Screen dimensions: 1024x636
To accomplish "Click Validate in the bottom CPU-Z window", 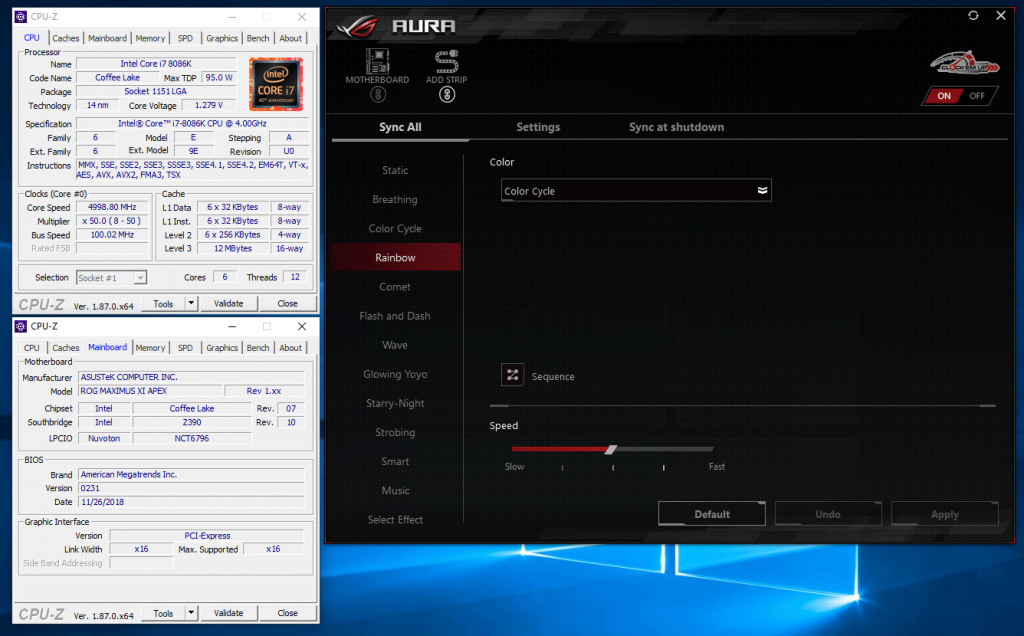I will [229, 613].
